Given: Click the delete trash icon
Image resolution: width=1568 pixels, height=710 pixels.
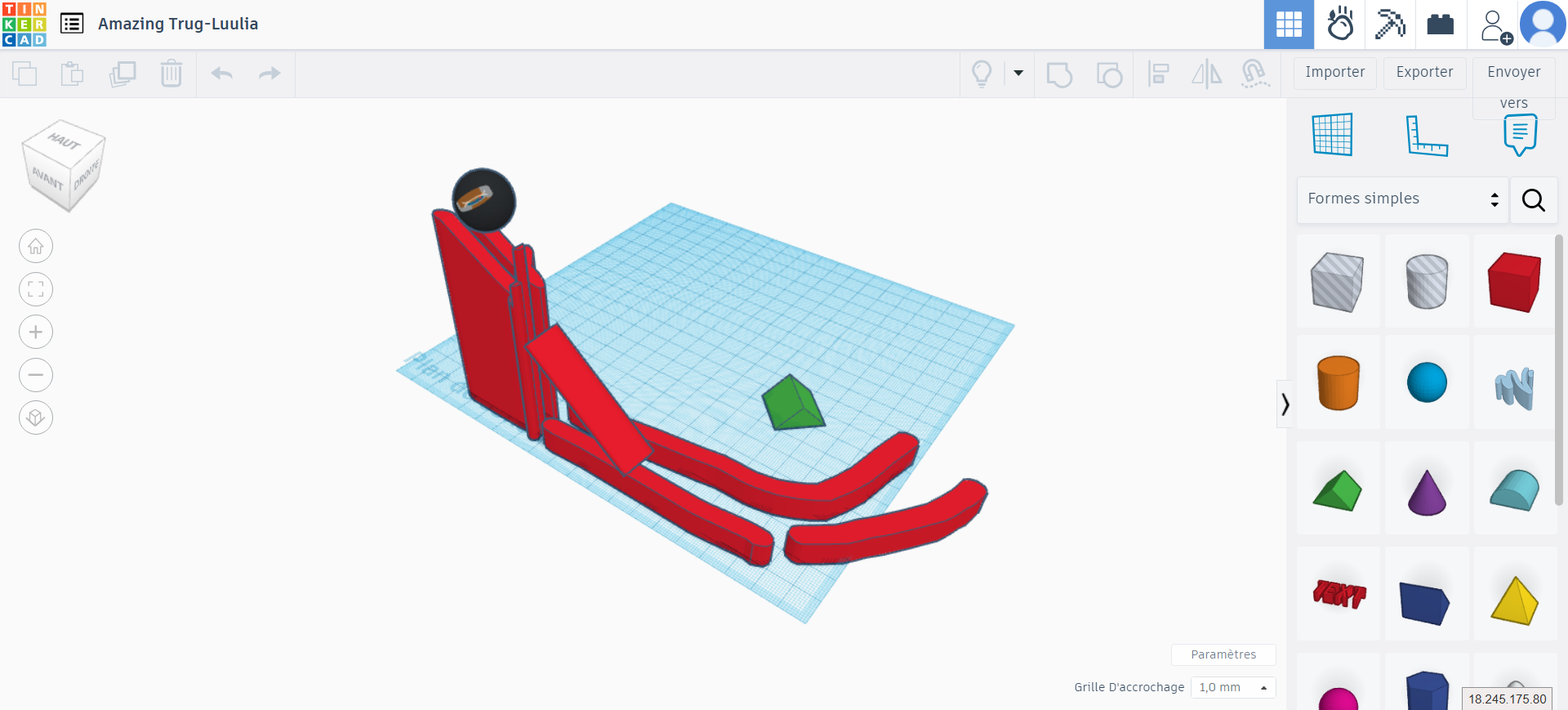Looking at the screenshot, I should coord(171,74).
